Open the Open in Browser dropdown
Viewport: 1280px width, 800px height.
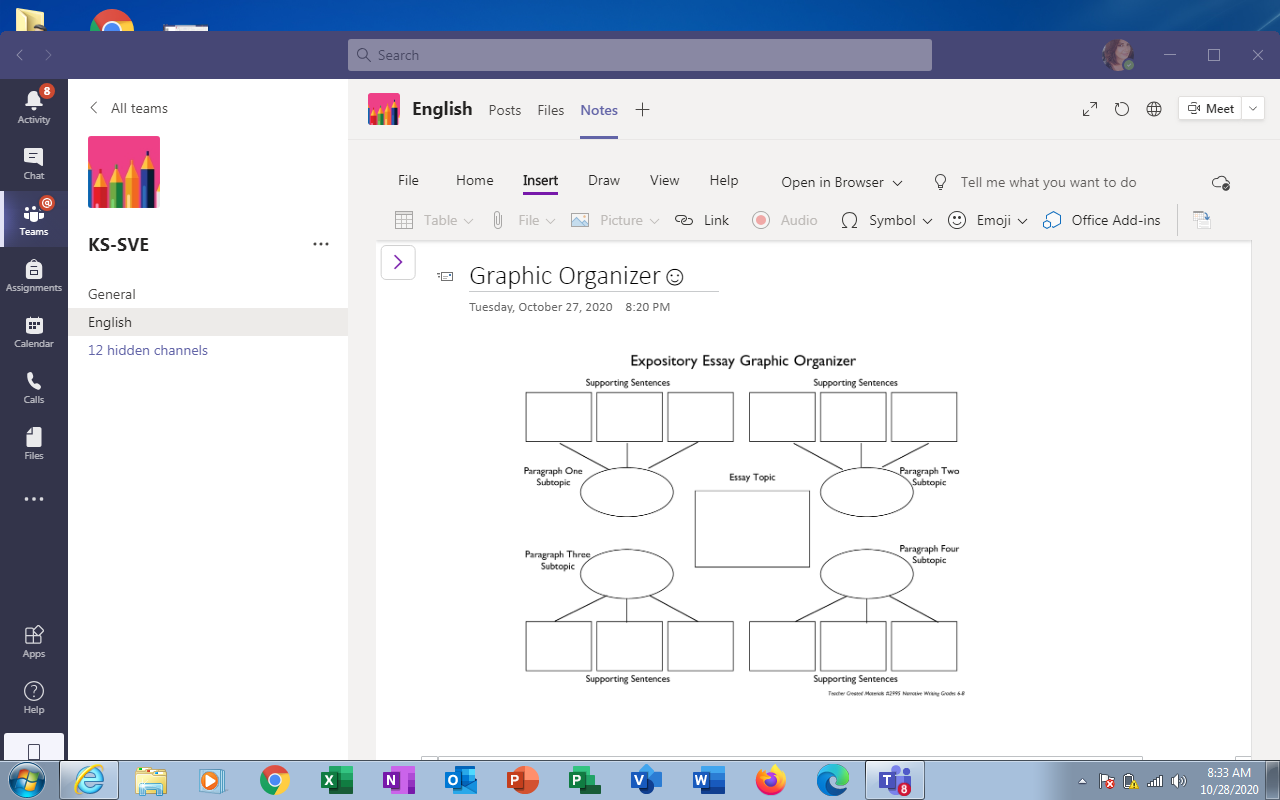[842, 182]
